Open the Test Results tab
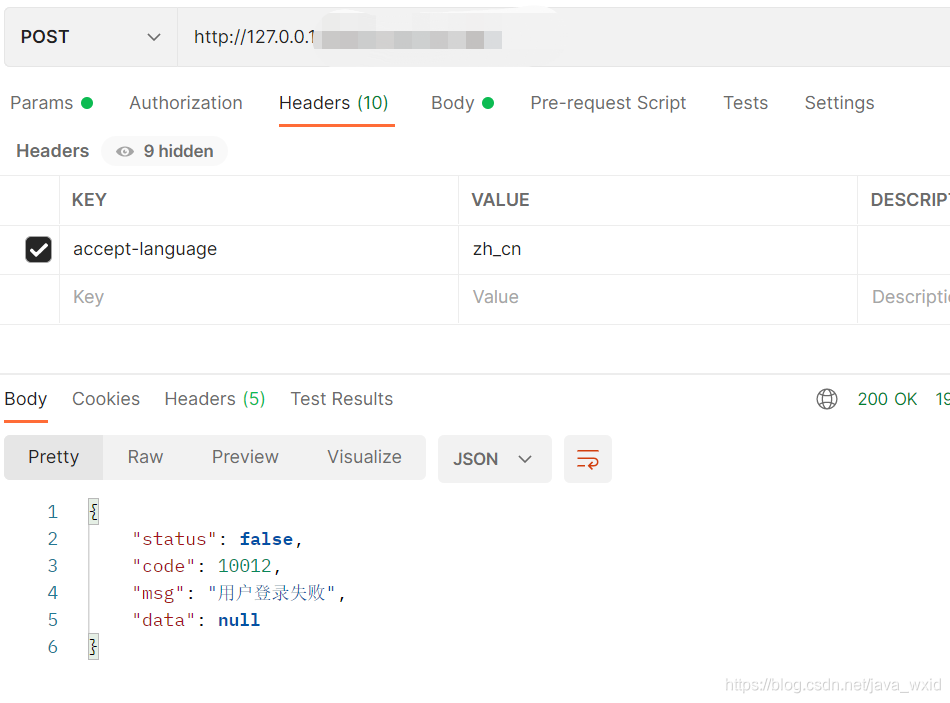This screenshot has width=950, height=703. point(342,399)
